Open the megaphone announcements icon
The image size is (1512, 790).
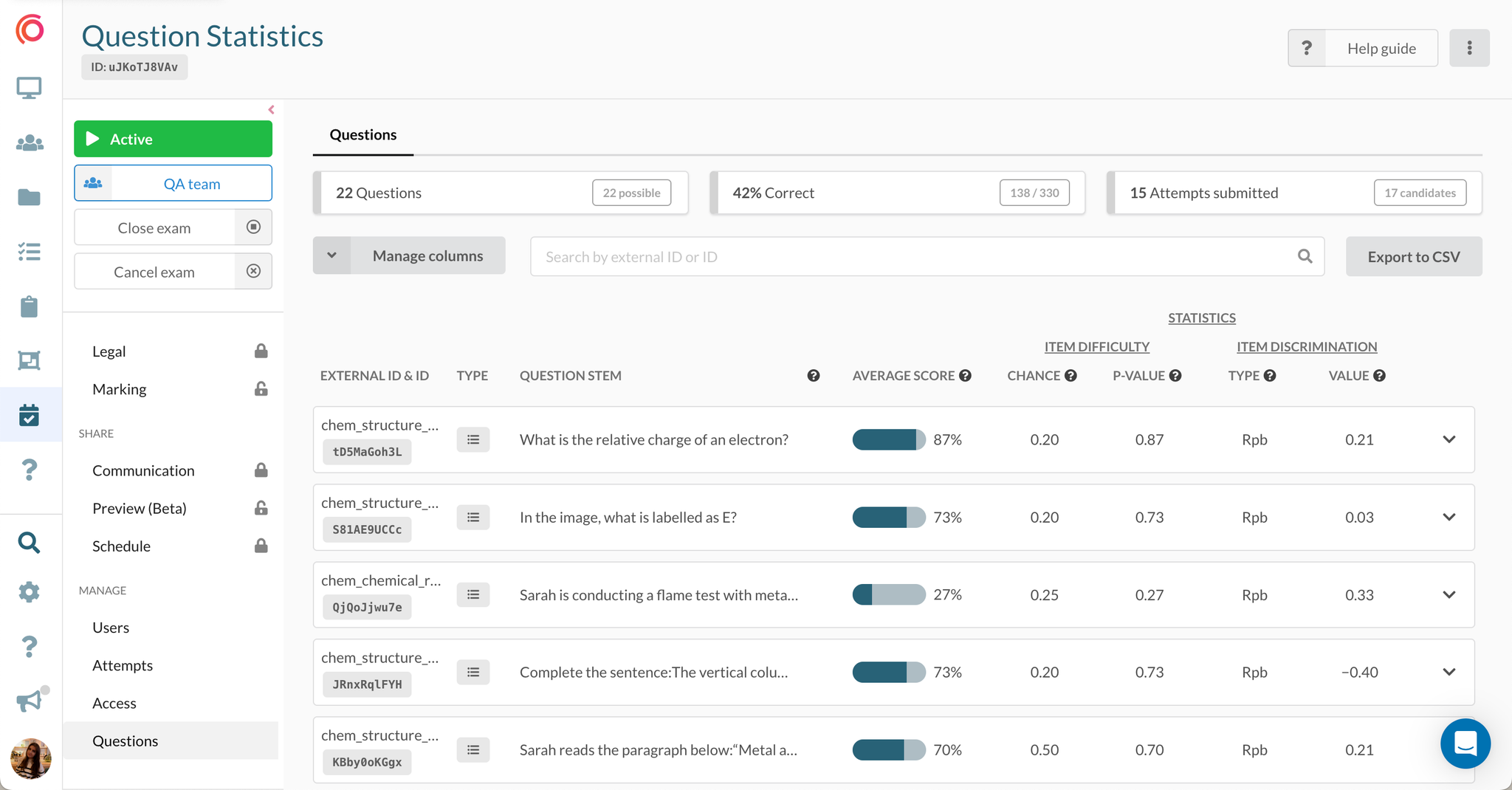(x=29, y=701)
